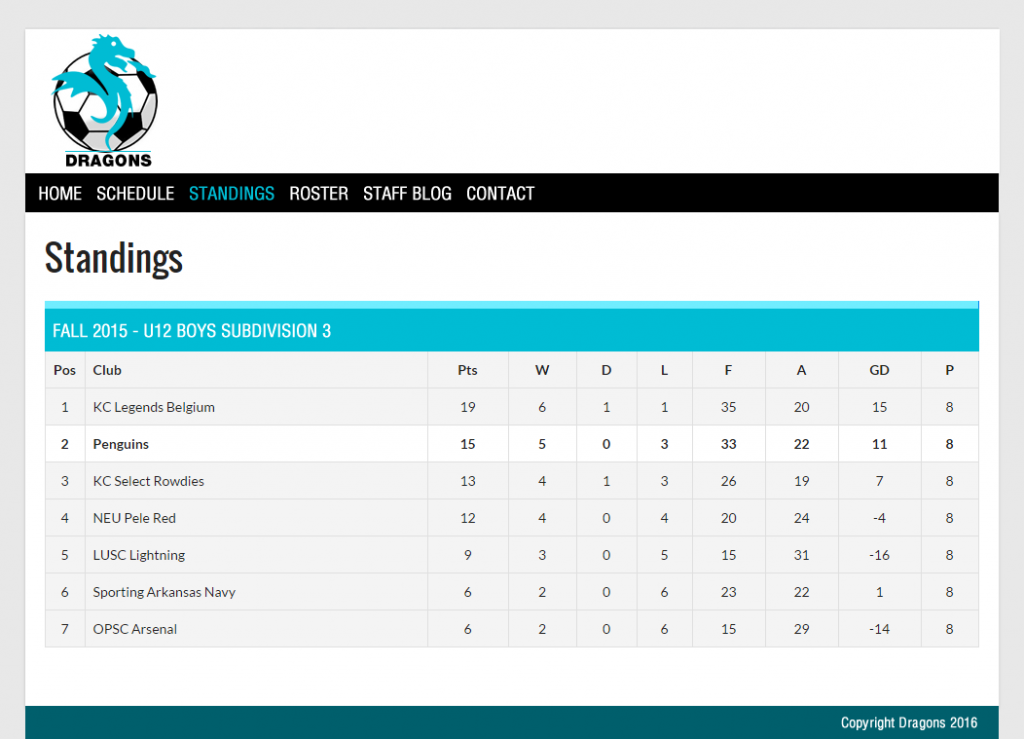Screen dimensions: 1024x739
Task: Click Copyright Dragons 2016 footer text
Action: [x=909, y=723]
